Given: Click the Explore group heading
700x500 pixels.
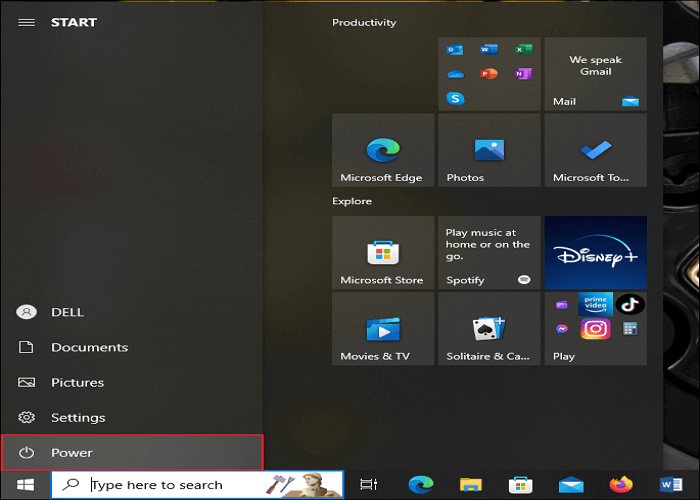Looking at the screenshot, I should pyautogui.click(x=352, y=201).
